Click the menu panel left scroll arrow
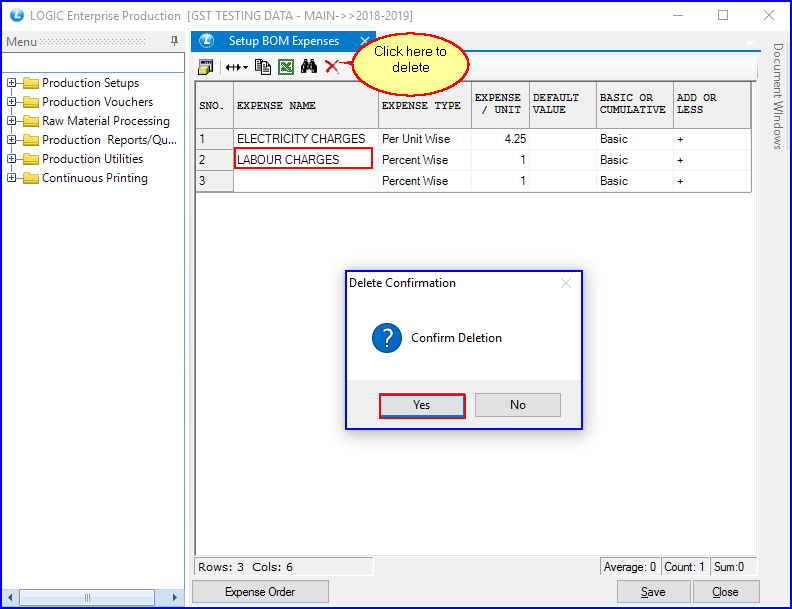The width and height of the screenshot is (792, 609). tap(10, 597)
